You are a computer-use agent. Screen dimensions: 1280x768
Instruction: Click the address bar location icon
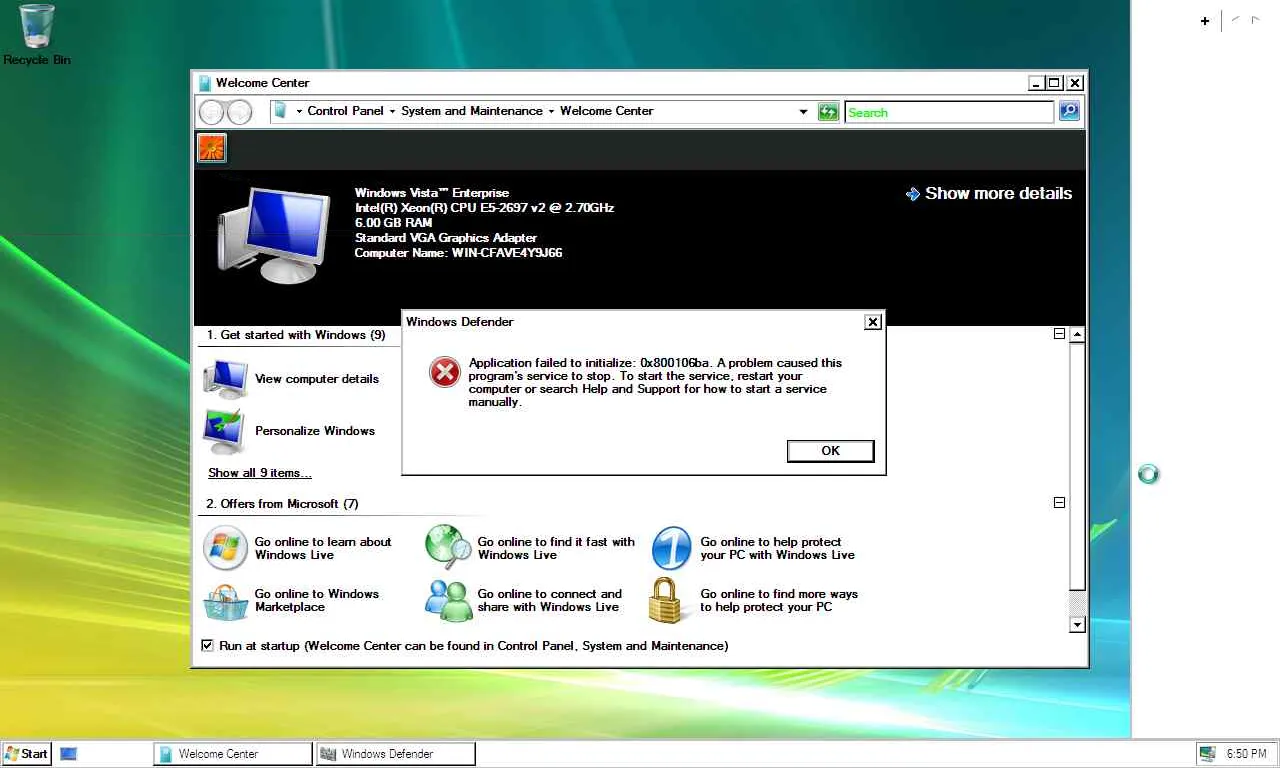click(x=280, y=111)
